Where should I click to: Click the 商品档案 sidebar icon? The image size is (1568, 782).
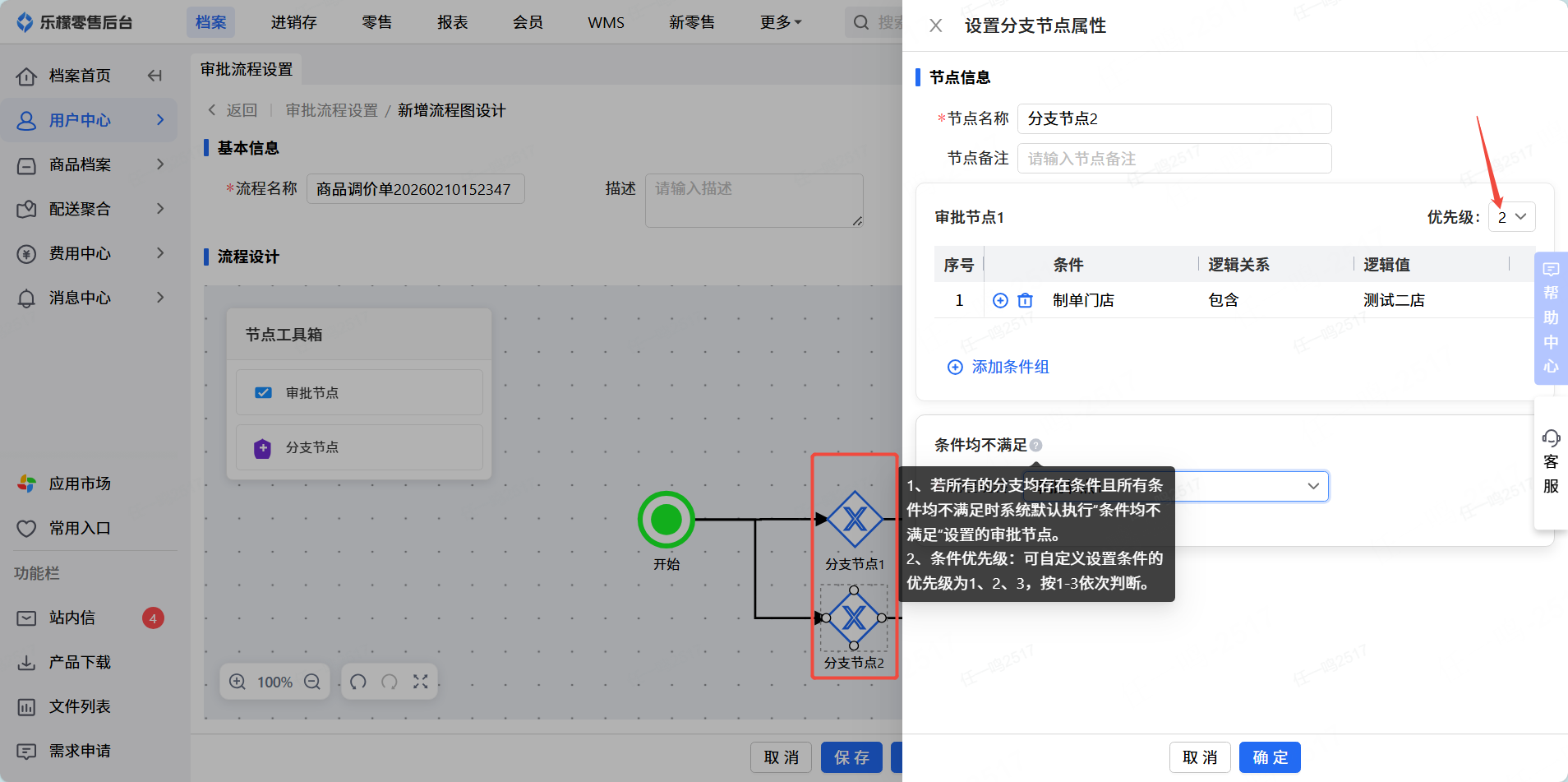26,165
